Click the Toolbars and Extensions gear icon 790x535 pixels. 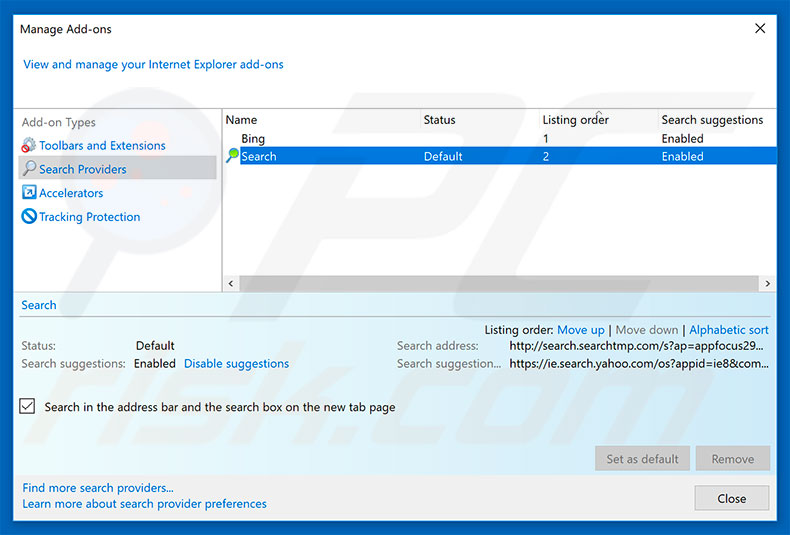(29, 146)
